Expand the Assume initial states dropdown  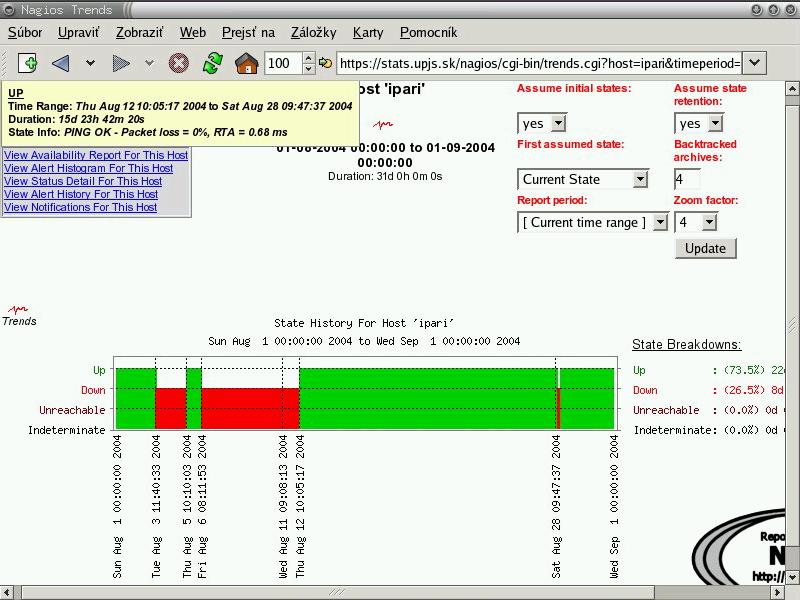[x=542, y=123]
